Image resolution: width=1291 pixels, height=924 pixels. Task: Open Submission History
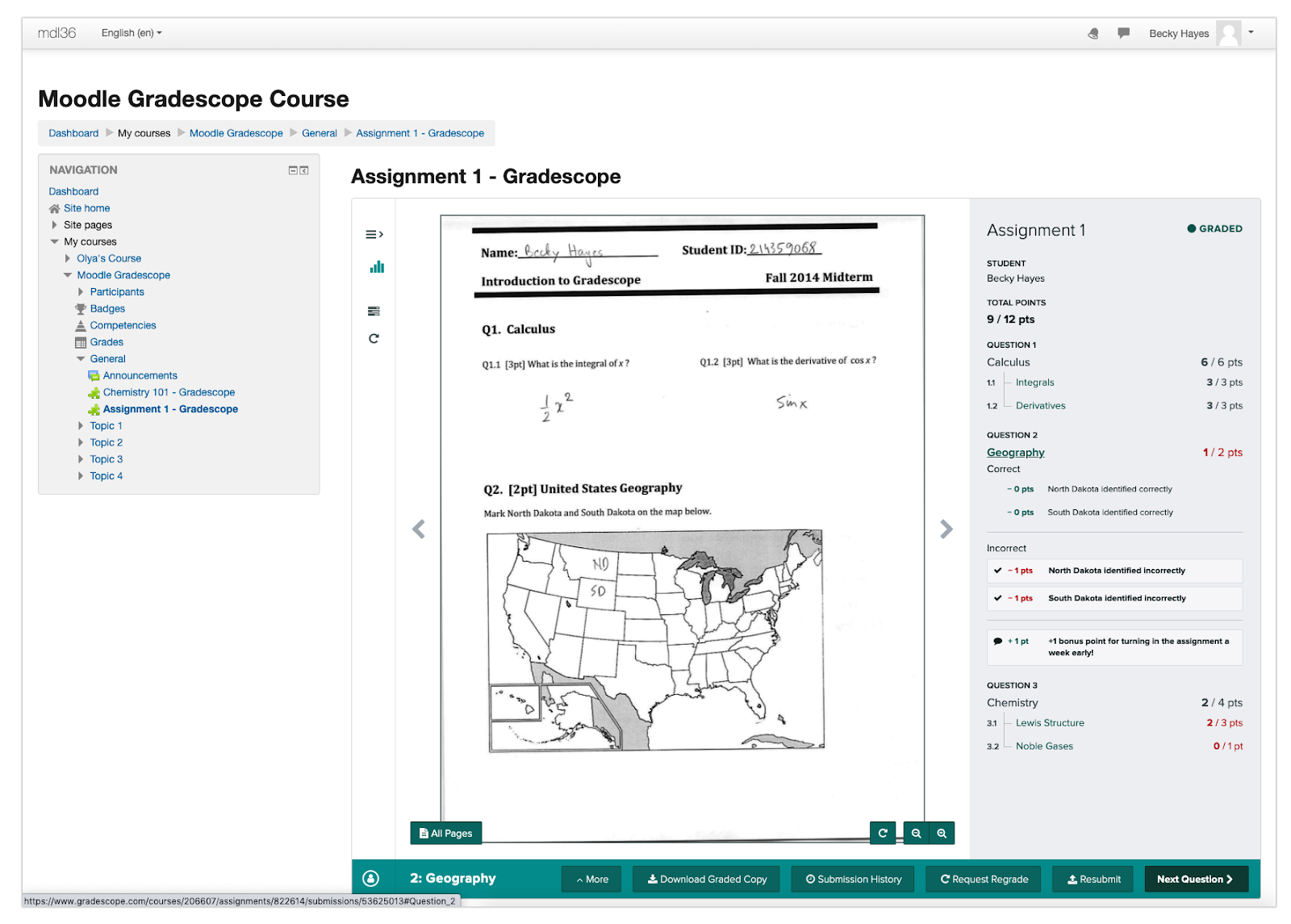853,879
